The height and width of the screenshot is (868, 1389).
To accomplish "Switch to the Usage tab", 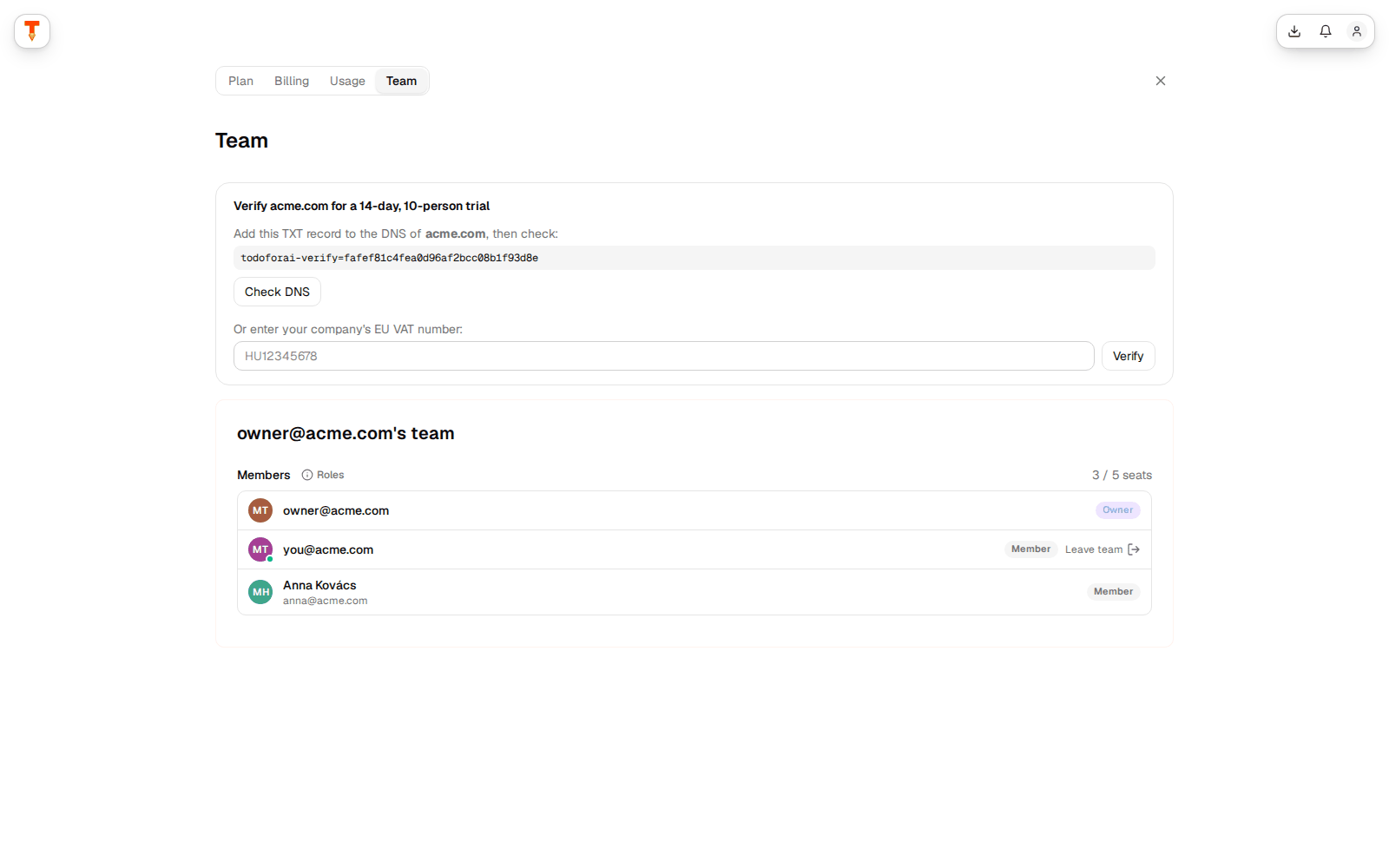I will pyautogui.click(x=347, y=81).
